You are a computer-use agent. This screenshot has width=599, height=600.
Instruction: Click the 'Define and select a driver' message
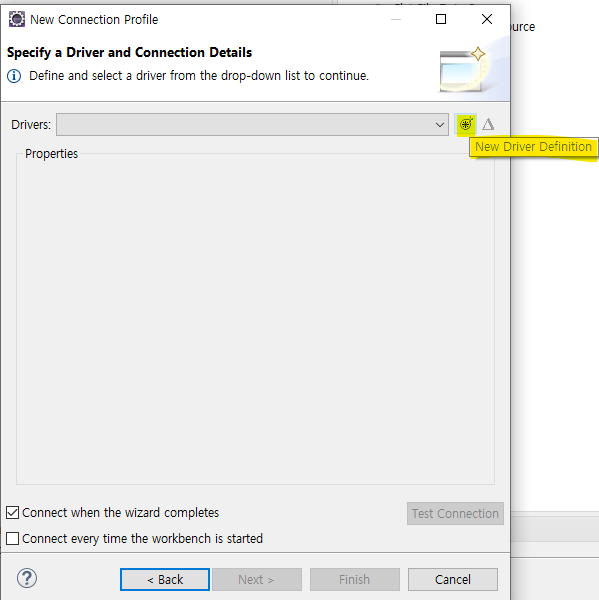click(199, 76)
